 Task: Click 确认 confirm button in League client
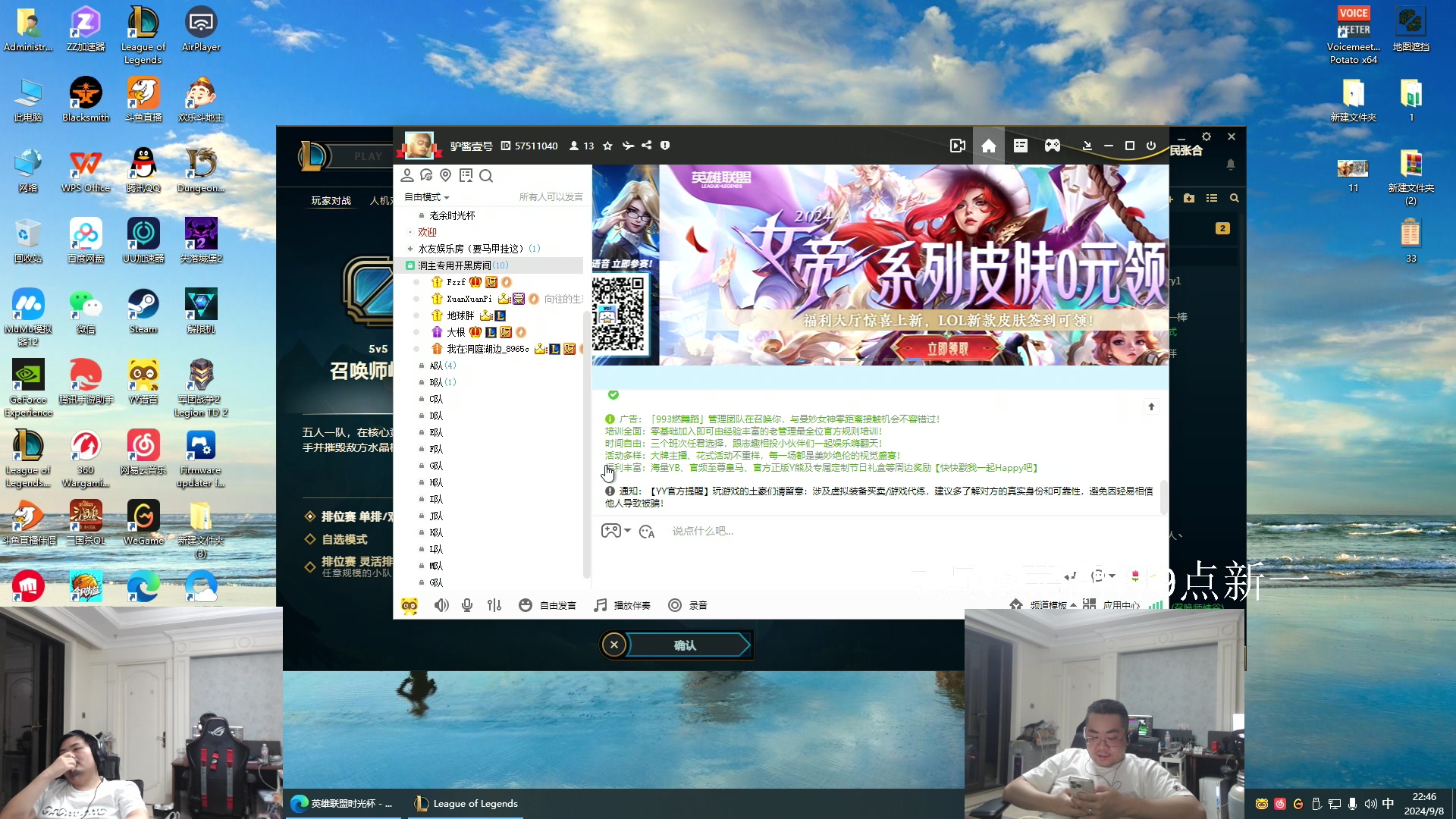(685, 645)
